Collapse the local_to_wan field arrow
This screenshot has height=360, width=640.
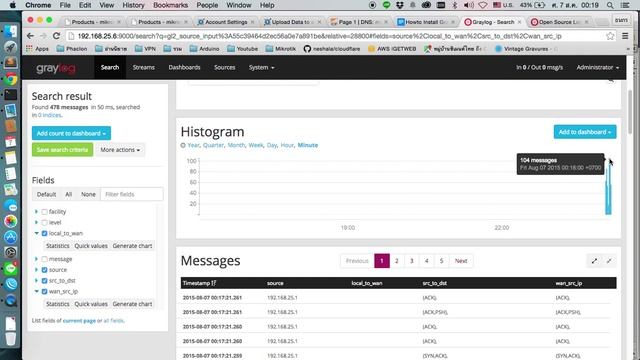click(x=36, y=233)
